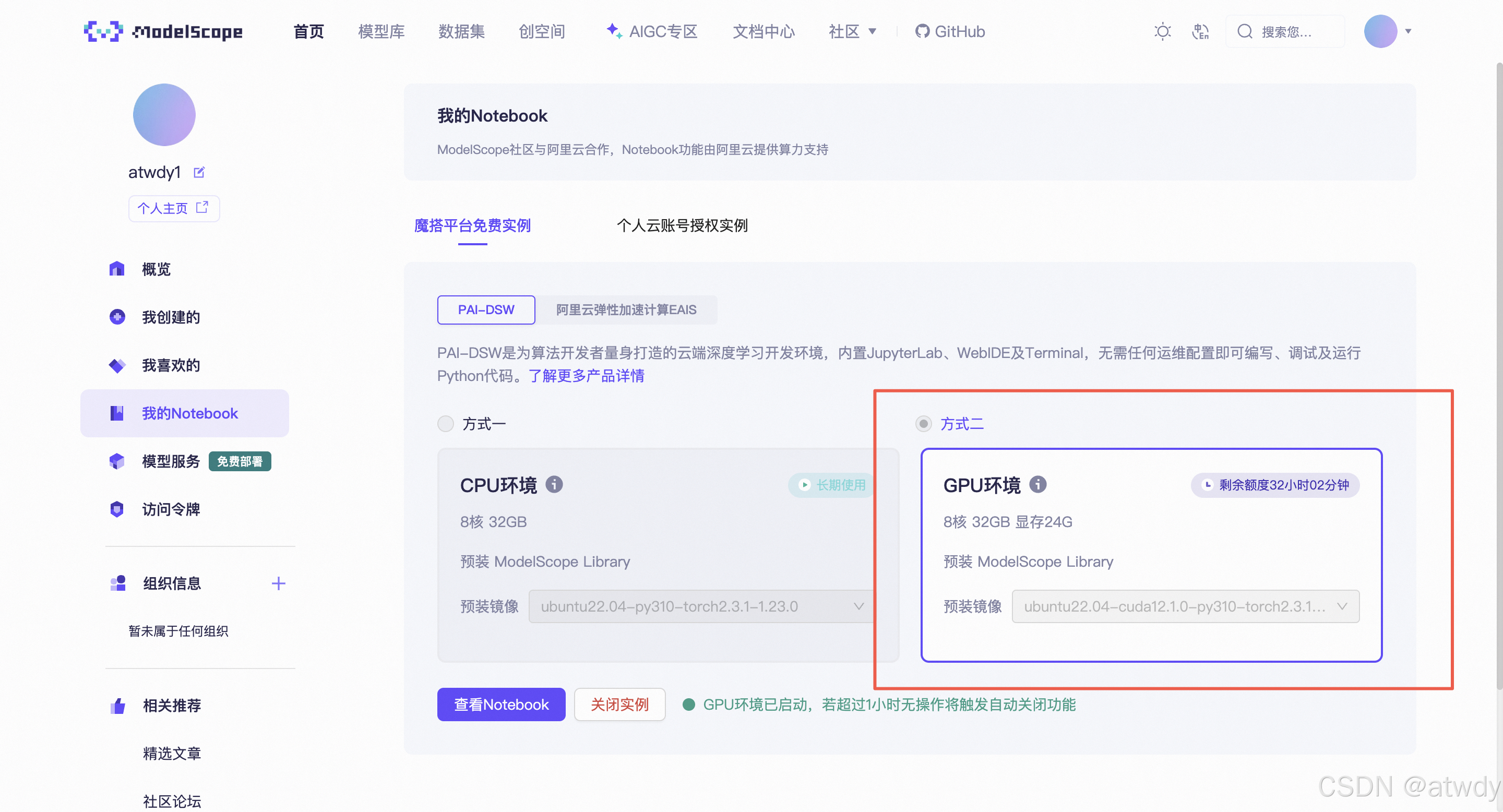Click the language switch icon

click(1200, 31)
